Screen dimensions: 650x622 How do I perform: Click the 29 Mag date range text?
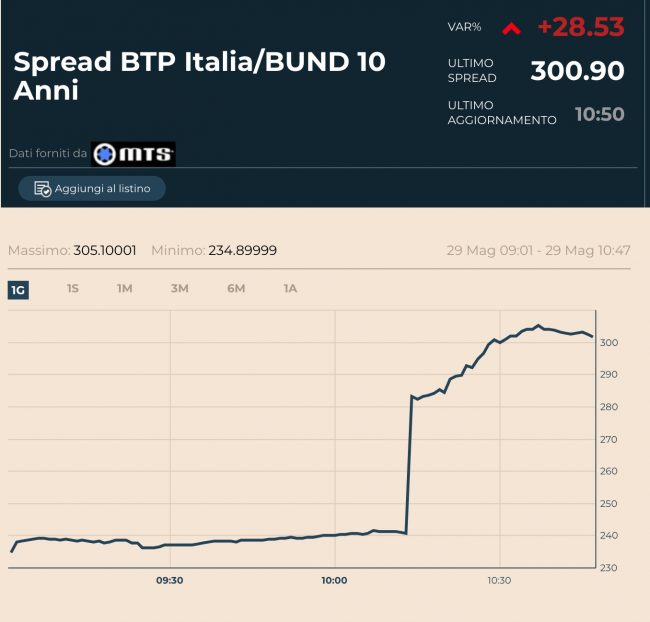point(538,250)
